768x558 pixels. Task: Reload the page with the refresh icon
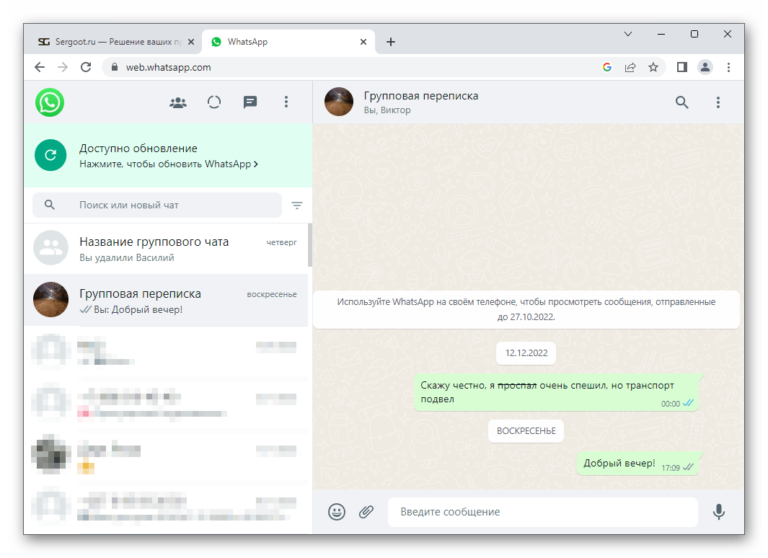pyautogui.click(x=86, y=67)
